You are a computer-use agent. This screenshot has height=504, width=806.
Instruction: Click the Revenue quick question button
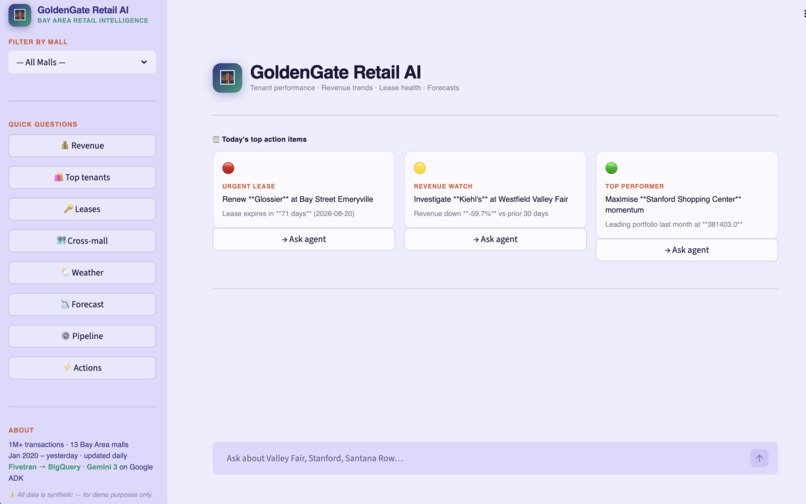tap(82, 146)
